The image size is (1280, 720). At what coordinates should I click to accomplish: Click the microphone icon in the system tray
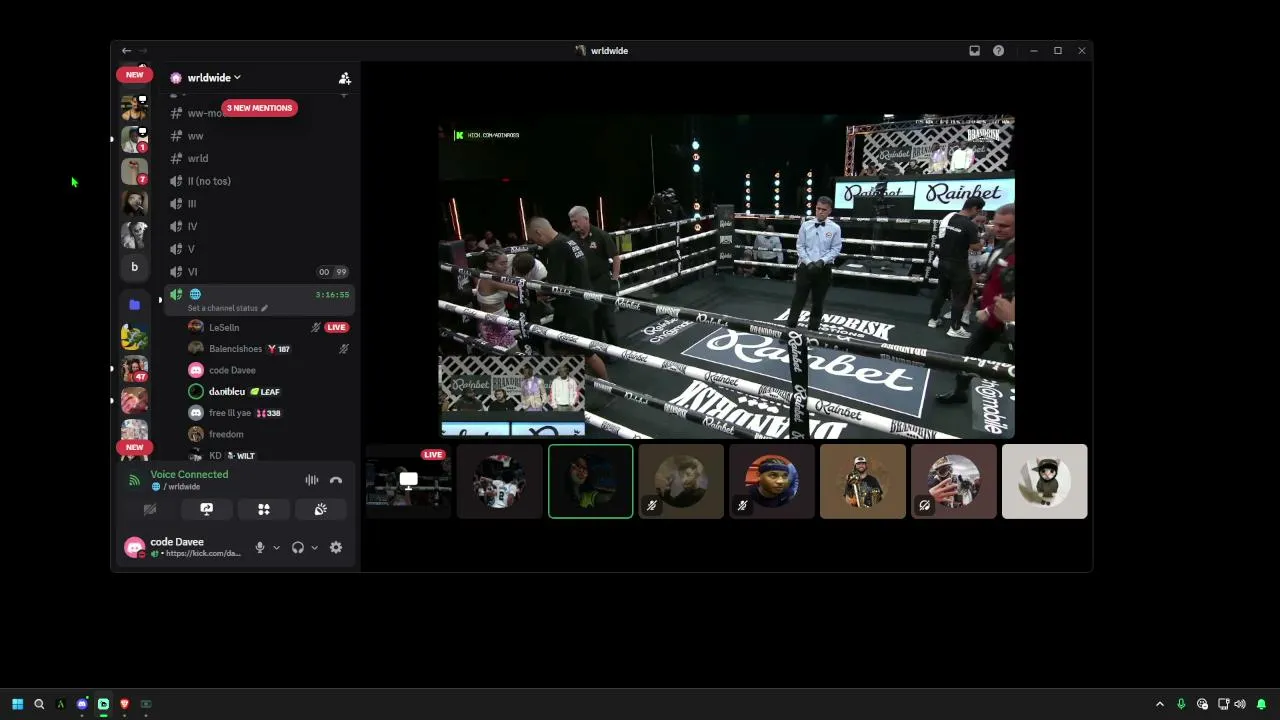coord(1181,704)
